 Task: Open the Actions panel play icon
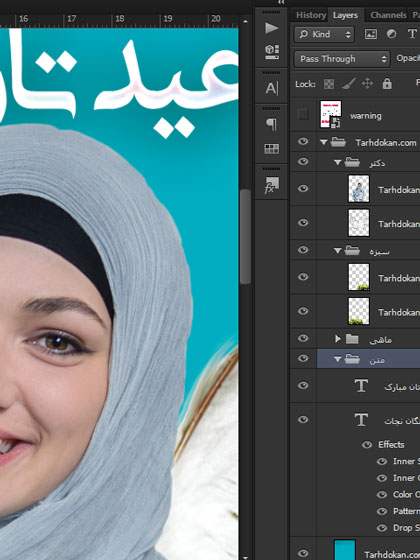click(x=271, y=28)
